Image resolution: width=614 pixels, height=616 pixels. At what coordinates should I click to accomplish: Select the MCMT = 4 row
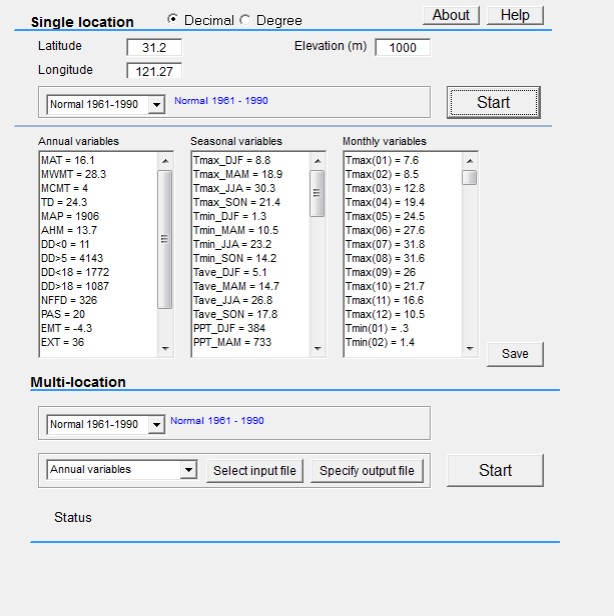(99, 188)
